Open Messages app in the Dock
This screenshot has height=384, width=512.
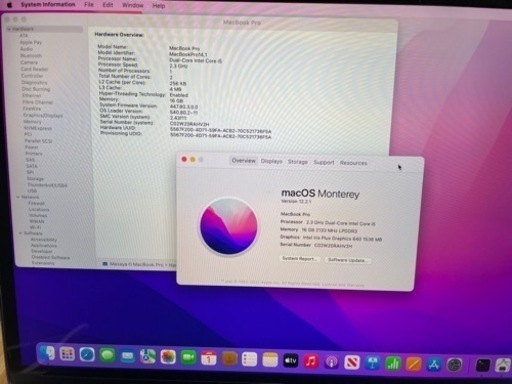(107, 356)
